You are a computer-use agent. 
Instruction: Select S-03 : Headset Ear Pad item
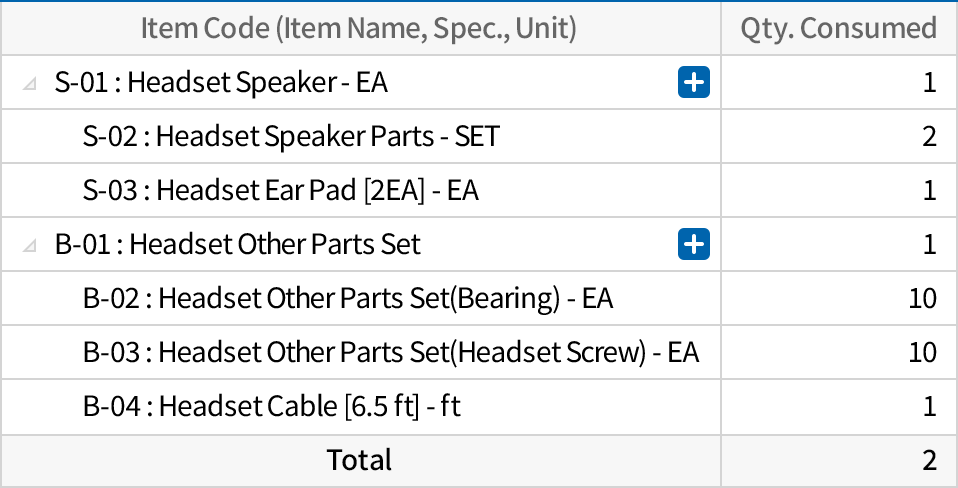pos(280,190)
